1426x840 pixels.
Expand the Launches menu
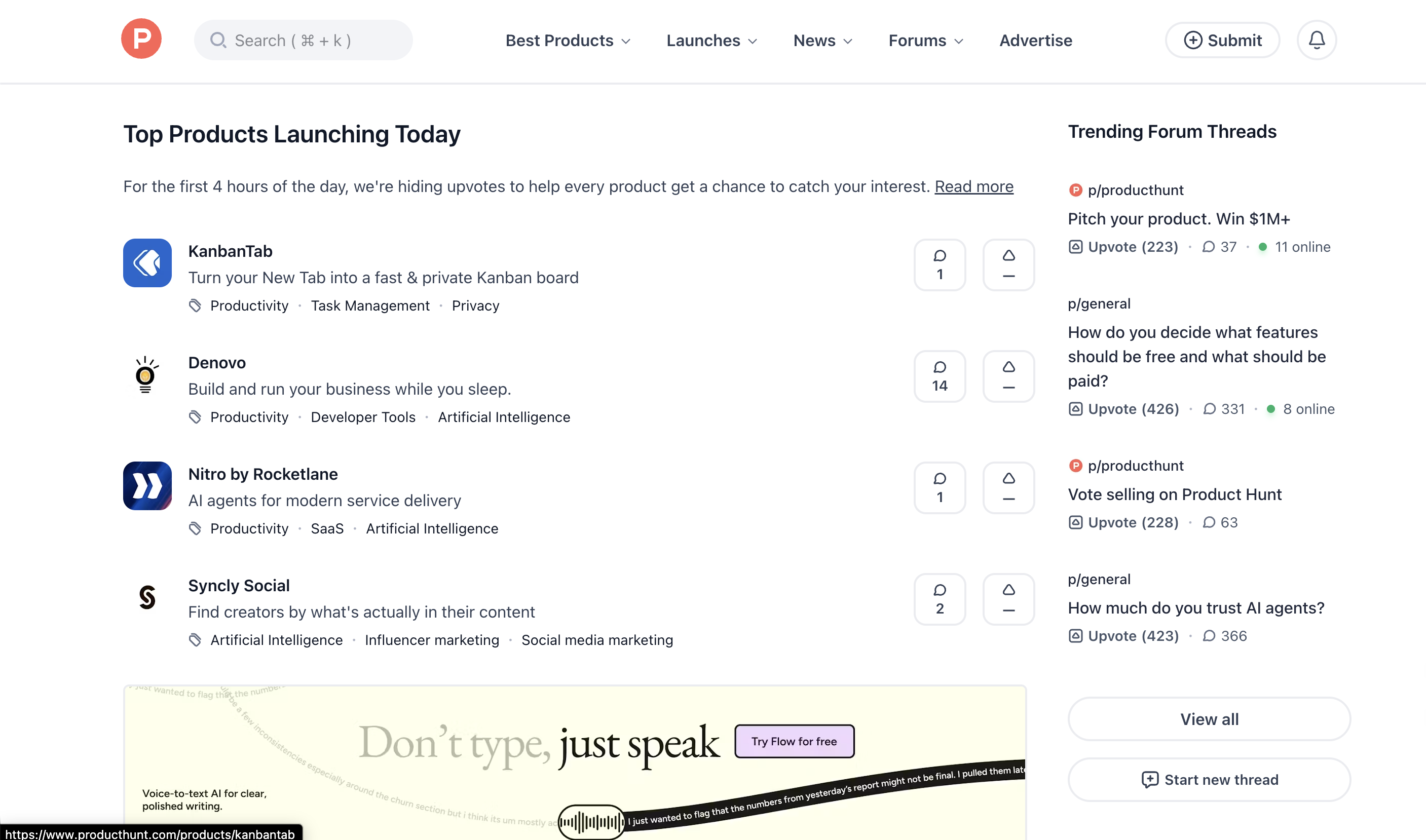pos(711,41)
